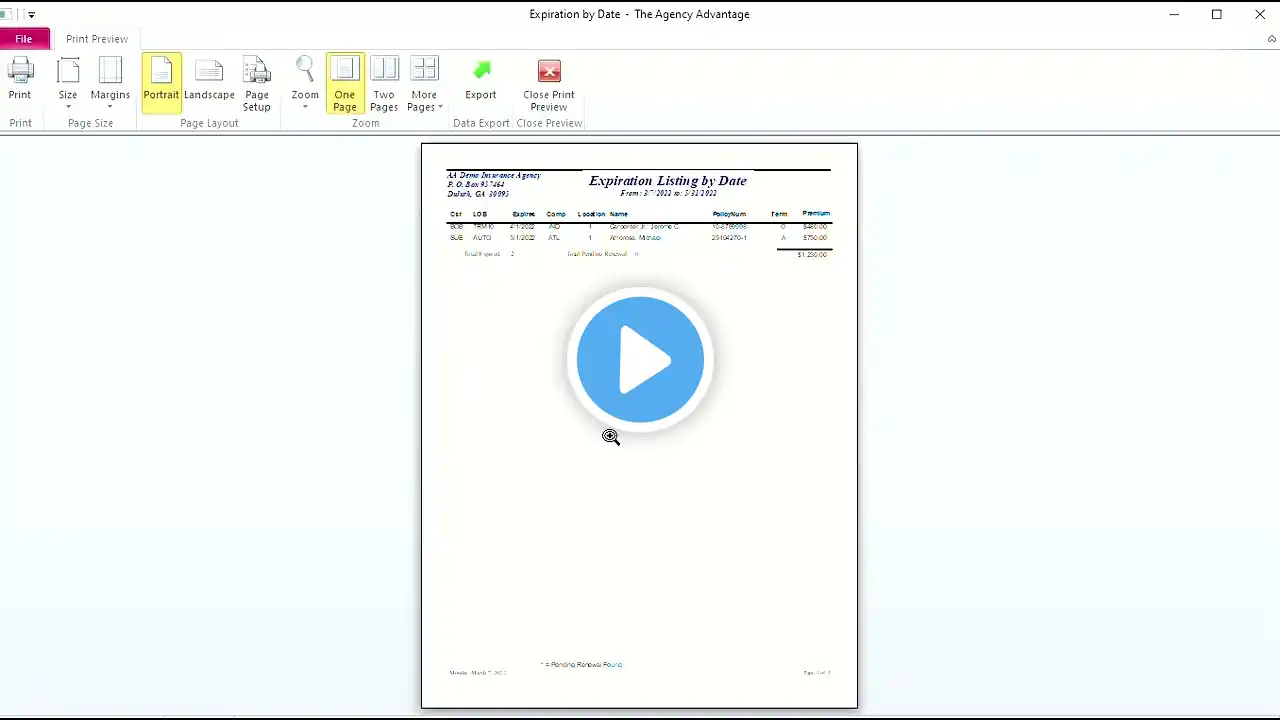
Task: Click 'AA Demo Insurance Agency' on the report
Action: (494, 175)
